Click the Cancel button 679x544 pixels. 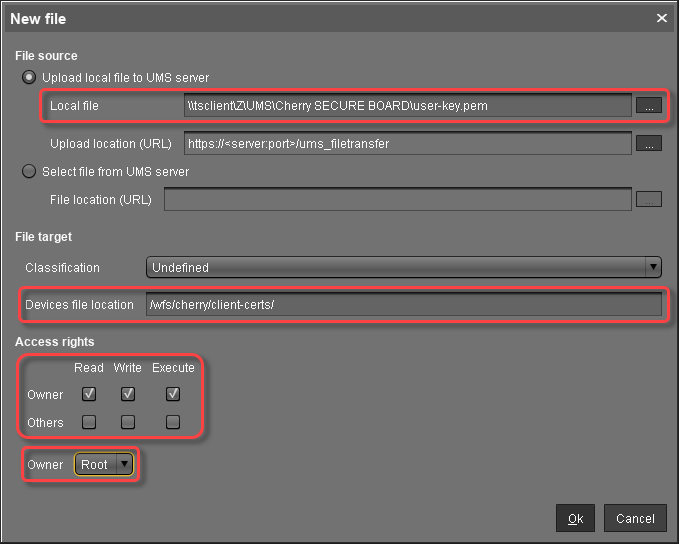pyautogui.click(x=635, y=518)
